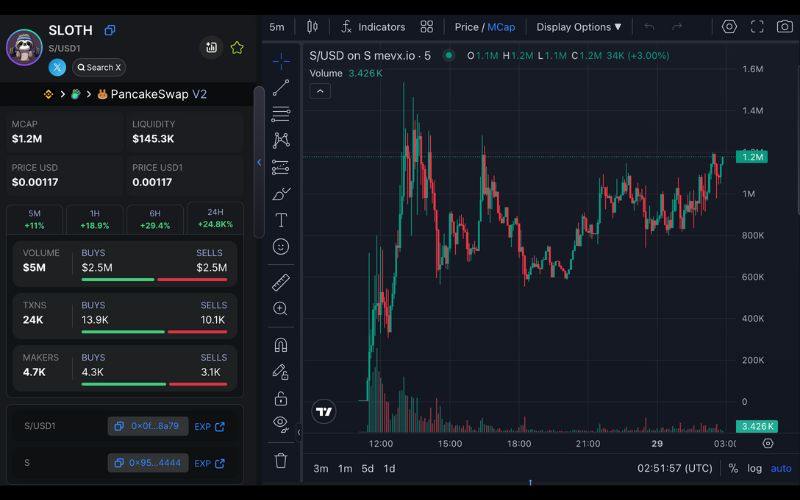This screenshot has width=800, height=500.
Task: Open the candle chart type menu
Action: tap(312, 27)
